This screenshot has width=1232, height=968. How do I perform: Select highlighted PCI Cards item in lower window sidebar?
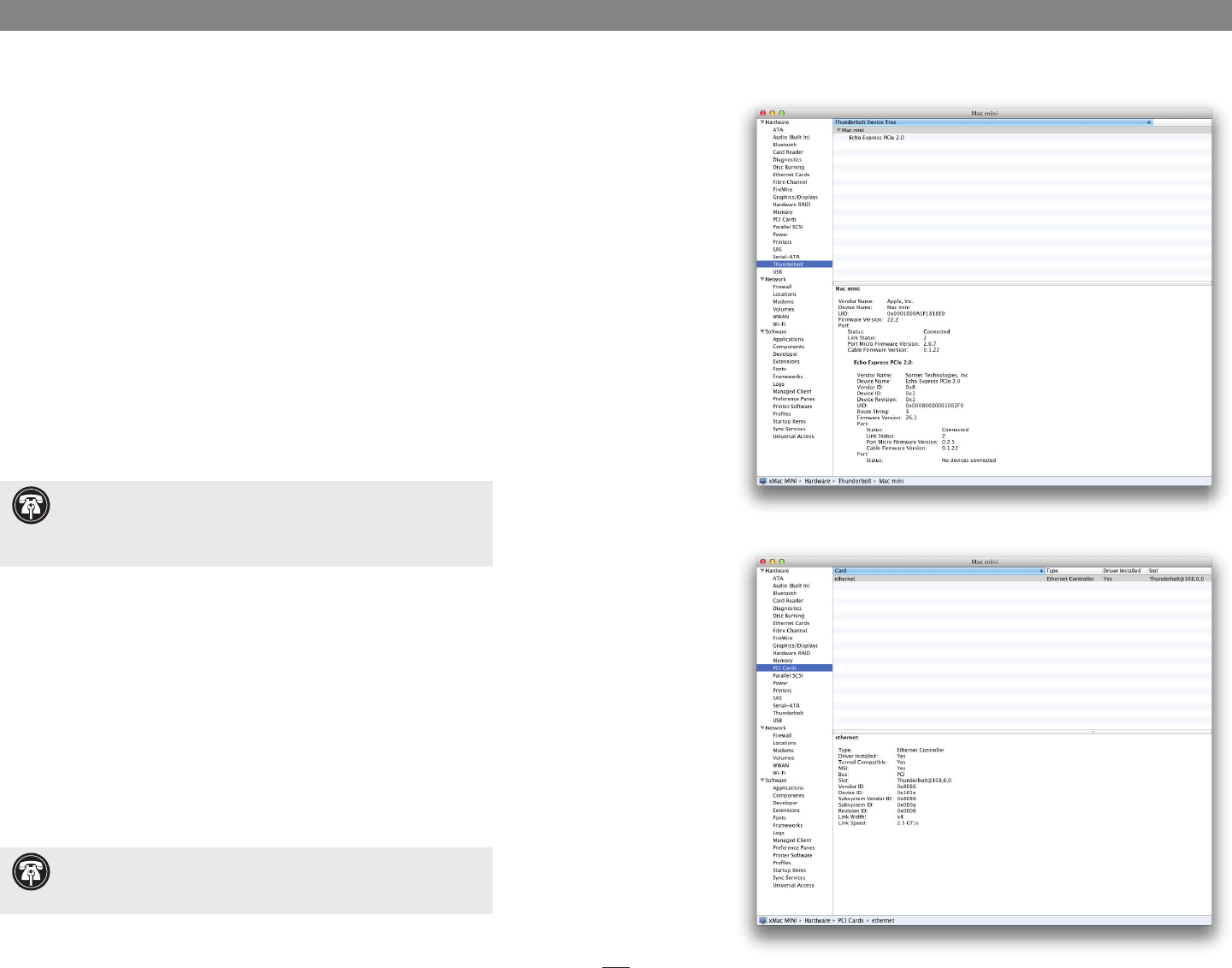(794, 668)
